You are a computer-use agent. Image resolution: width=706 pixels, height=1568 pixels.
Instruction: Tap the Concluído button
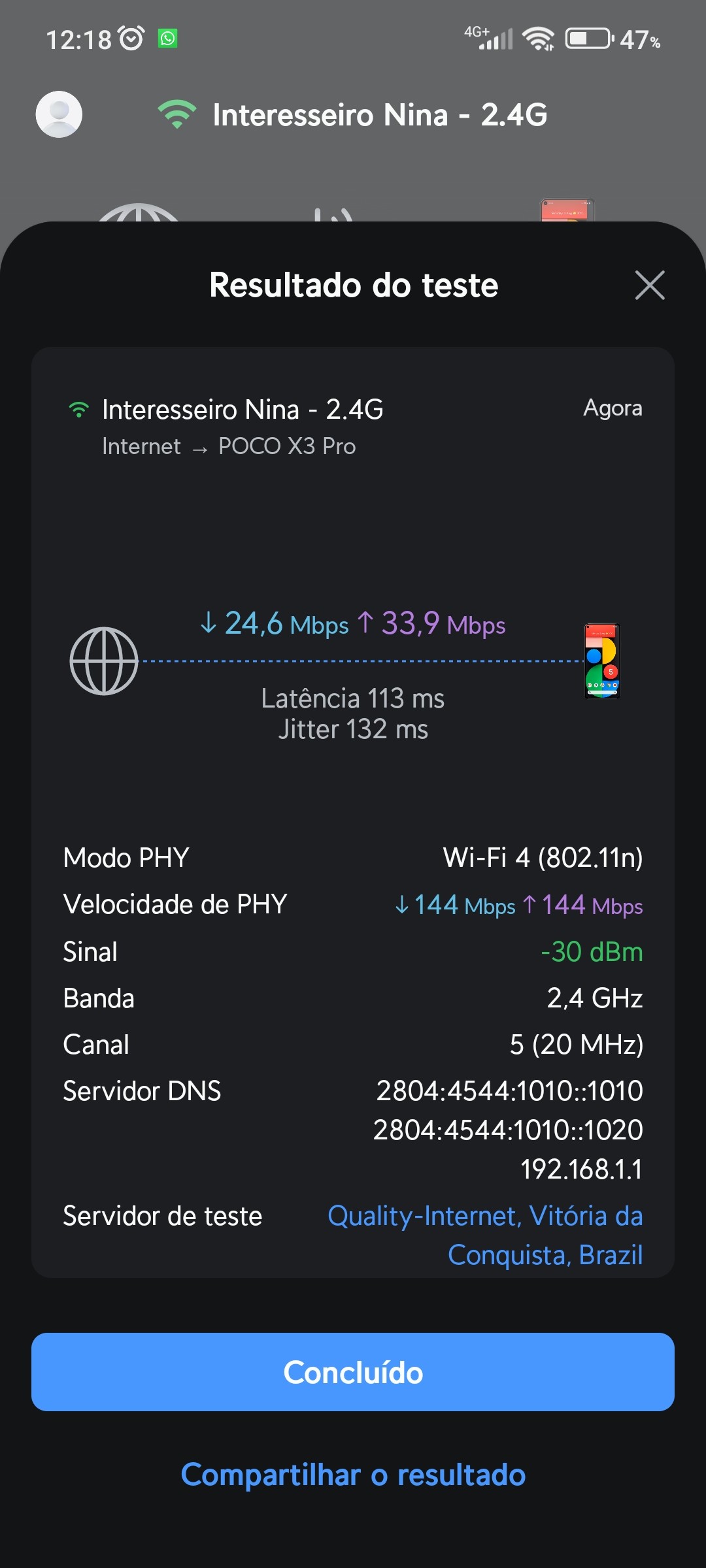353,1372
